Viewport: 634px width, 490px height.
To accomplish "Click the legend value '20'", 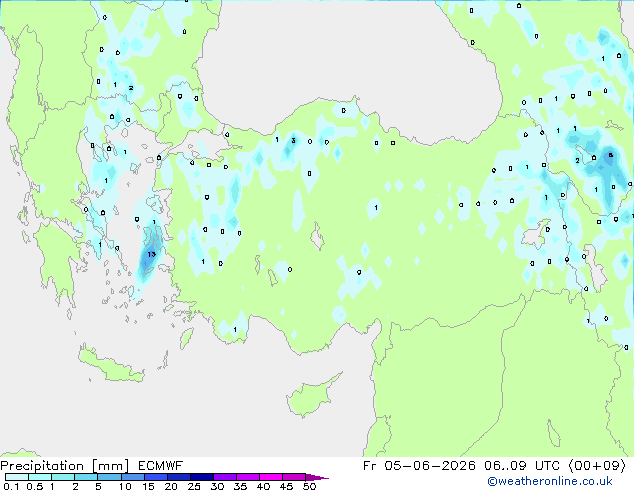I will tap(171, 486).
